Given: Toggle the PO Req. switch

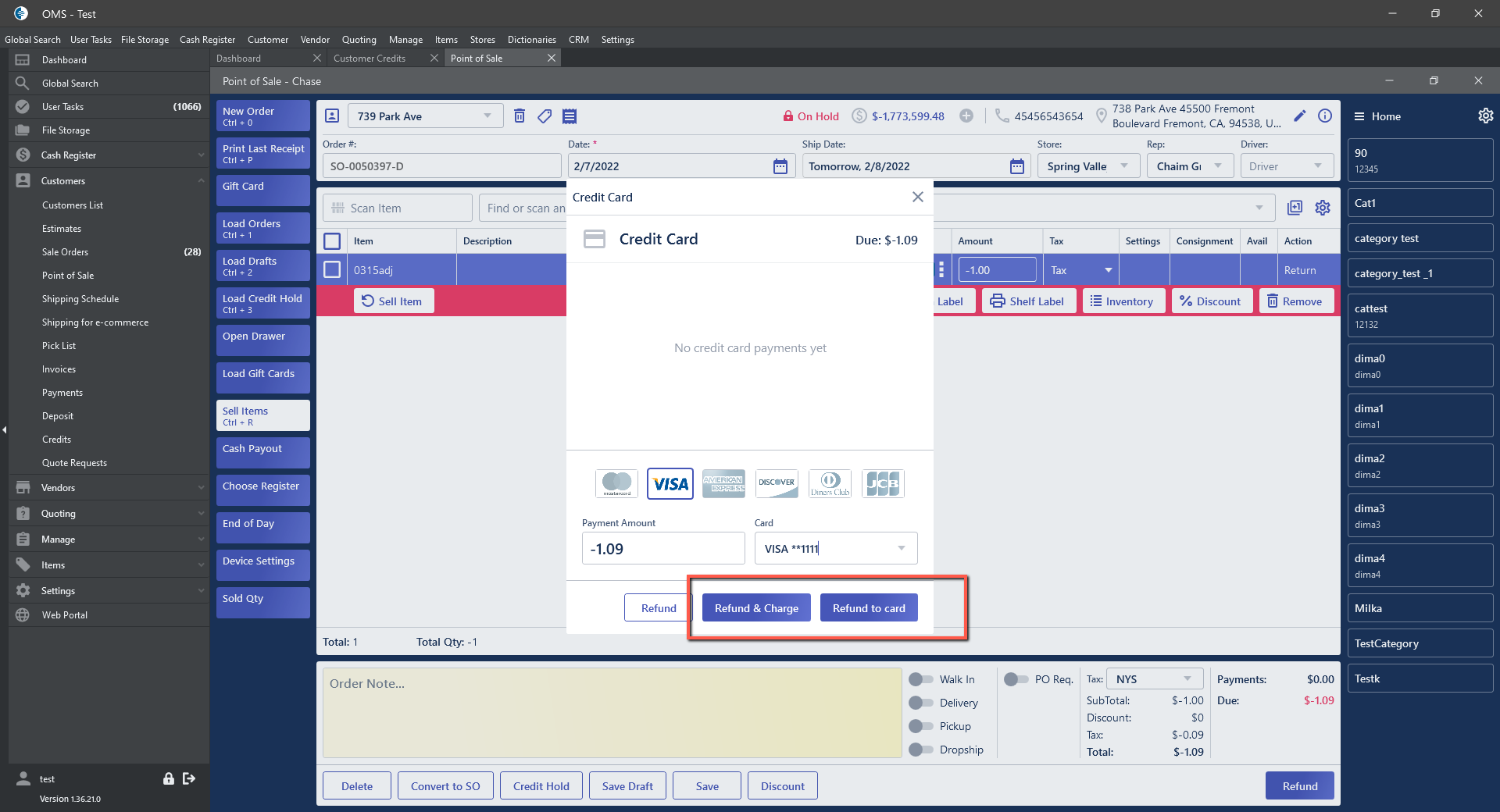Looking at the screenshot, I should click(x=1016, y=679).
